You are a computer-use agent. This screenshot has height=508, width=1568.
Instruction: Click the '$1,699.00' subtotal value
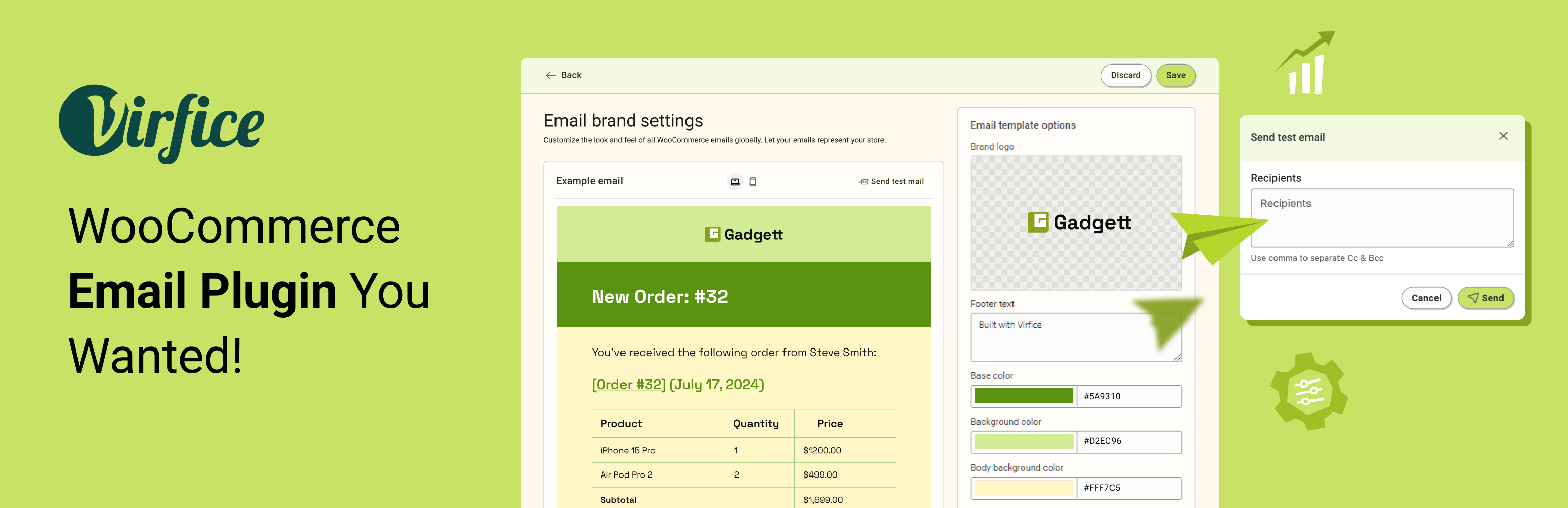(823, 500)
